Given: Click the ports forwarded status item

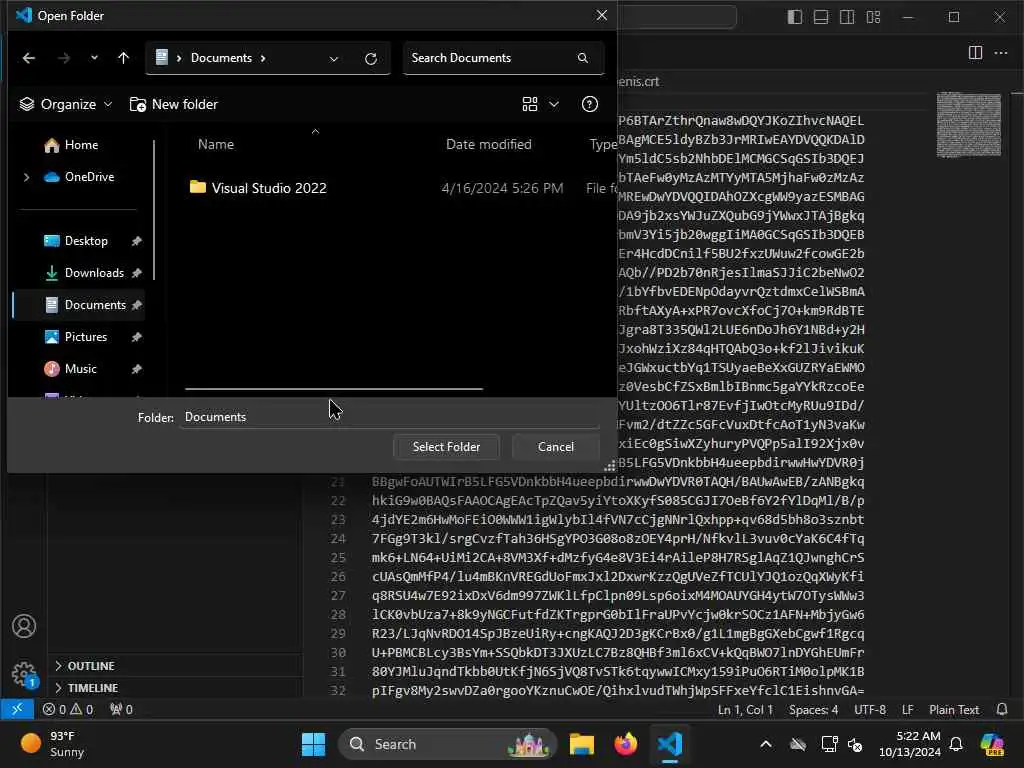Looking at the screenshot, I should (x=121, y=709).
